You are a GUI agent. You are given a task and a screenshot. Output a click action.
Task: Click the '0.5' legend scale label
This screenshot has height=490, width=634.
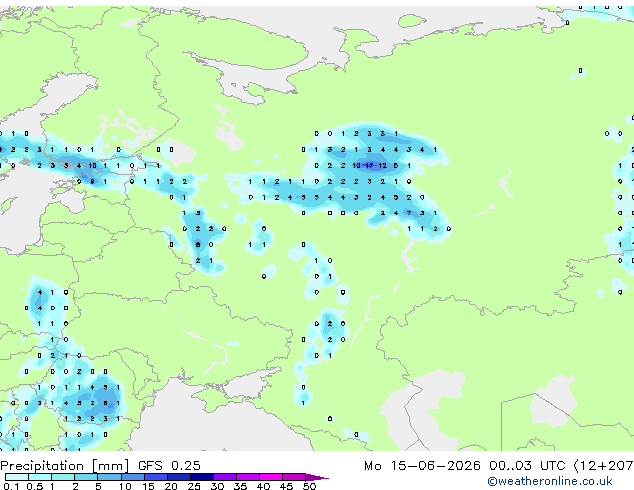tap(34, 486)
